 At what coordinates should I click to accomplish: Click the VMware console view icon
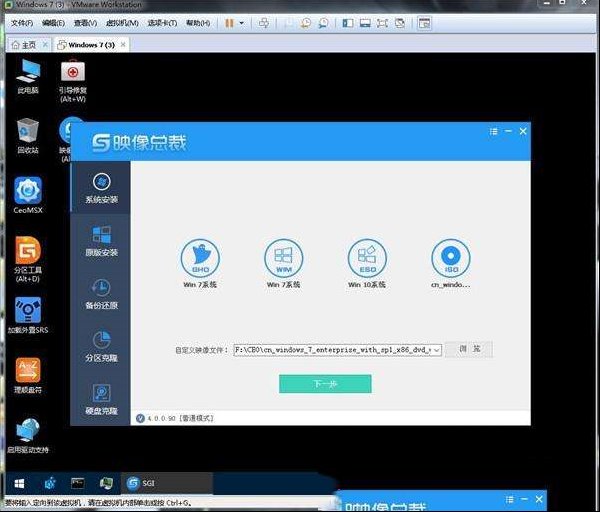pos(424,23)
